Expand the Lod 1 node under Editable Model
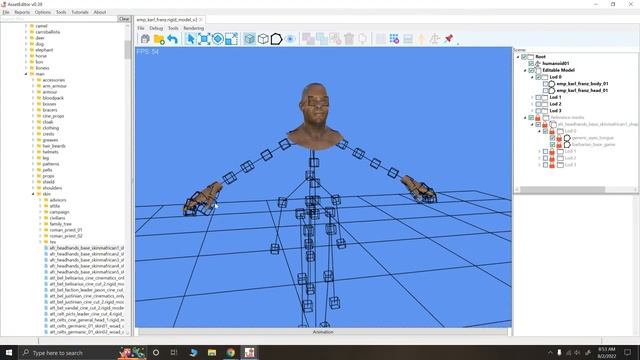Viewport: 640px width, 360px height. (x=532, y=97)
